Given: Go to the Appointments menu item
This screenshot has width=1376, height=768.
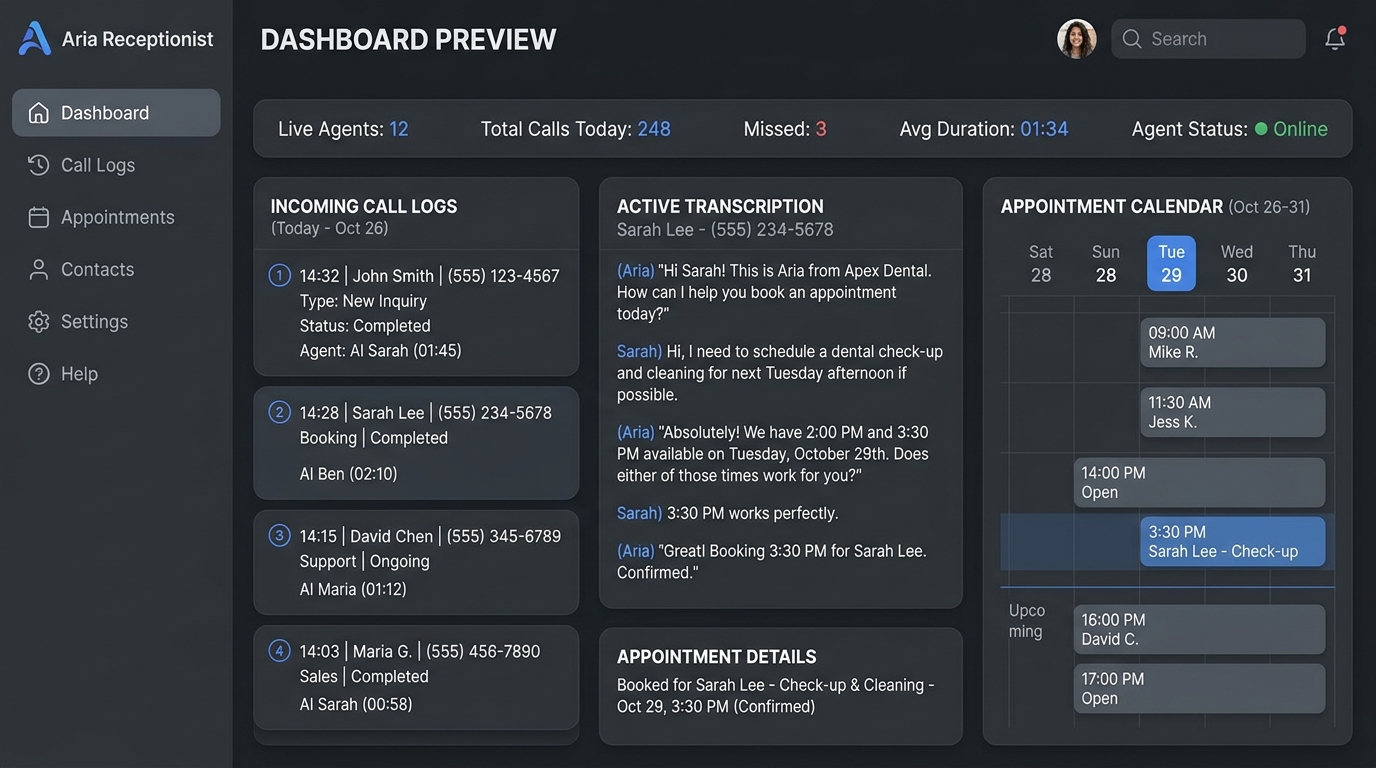Looking at the screenshot, I should [x=116, y=217].
